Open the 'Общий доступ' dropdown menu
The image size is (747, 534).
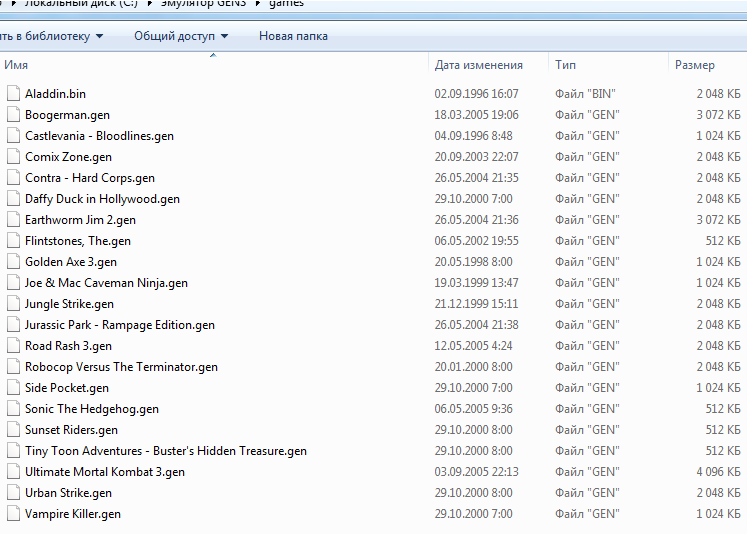(181, 36)
